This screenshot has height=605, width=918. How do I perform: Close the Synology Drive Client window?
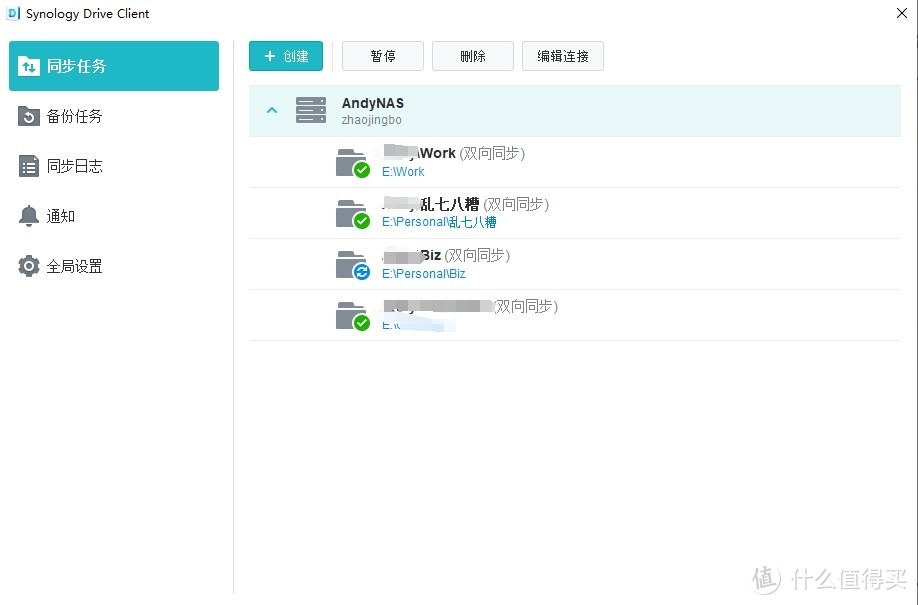click(902, 13)
